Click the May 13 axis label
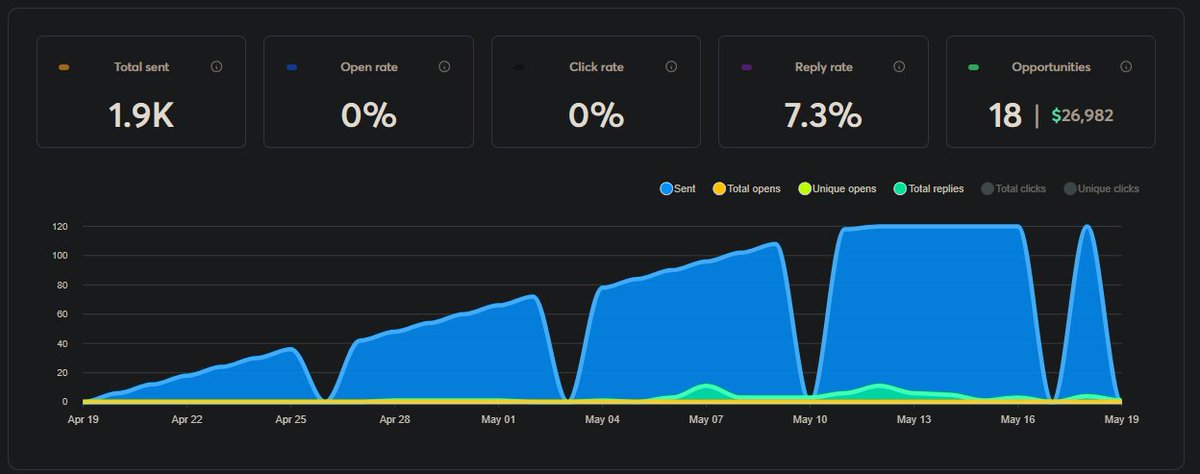This screenshot has height=474, width=1200. pos(914,420)
